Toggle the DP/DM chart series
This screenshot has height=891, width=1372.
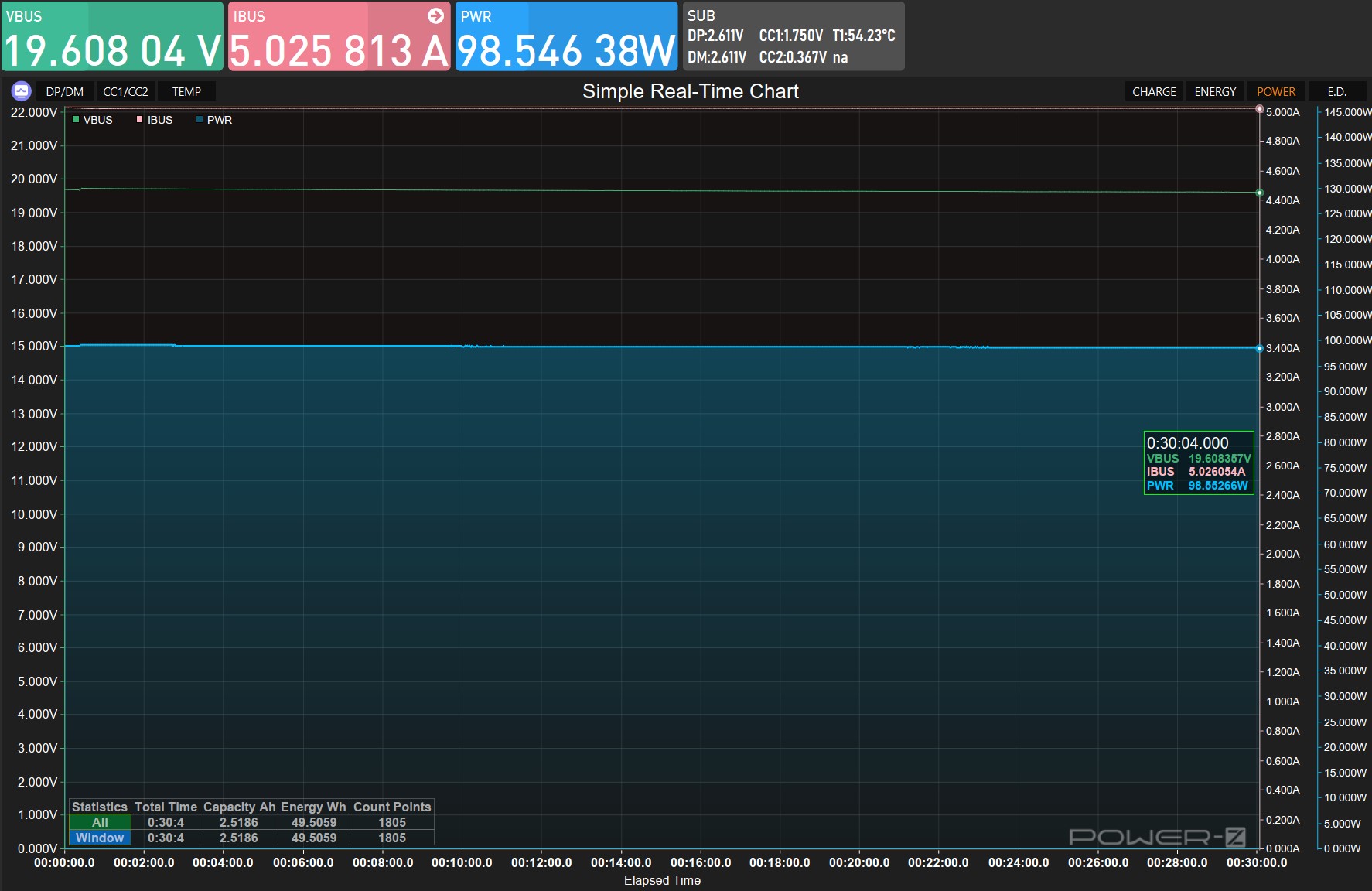65,91
